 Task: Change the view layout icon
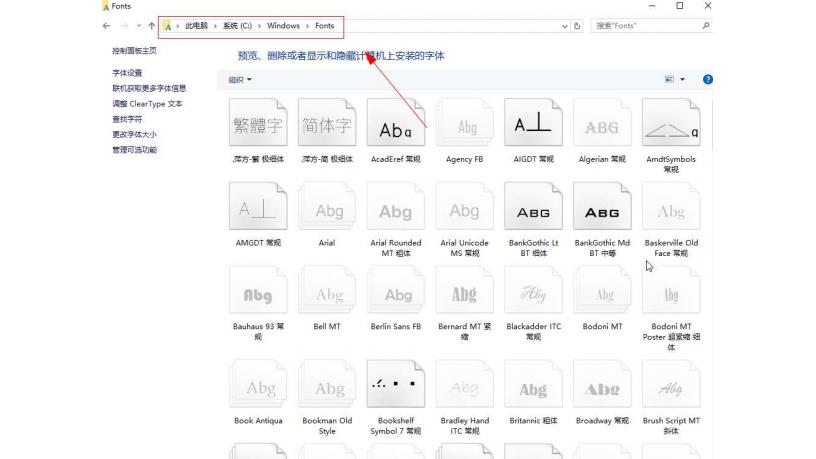point(669,80)
